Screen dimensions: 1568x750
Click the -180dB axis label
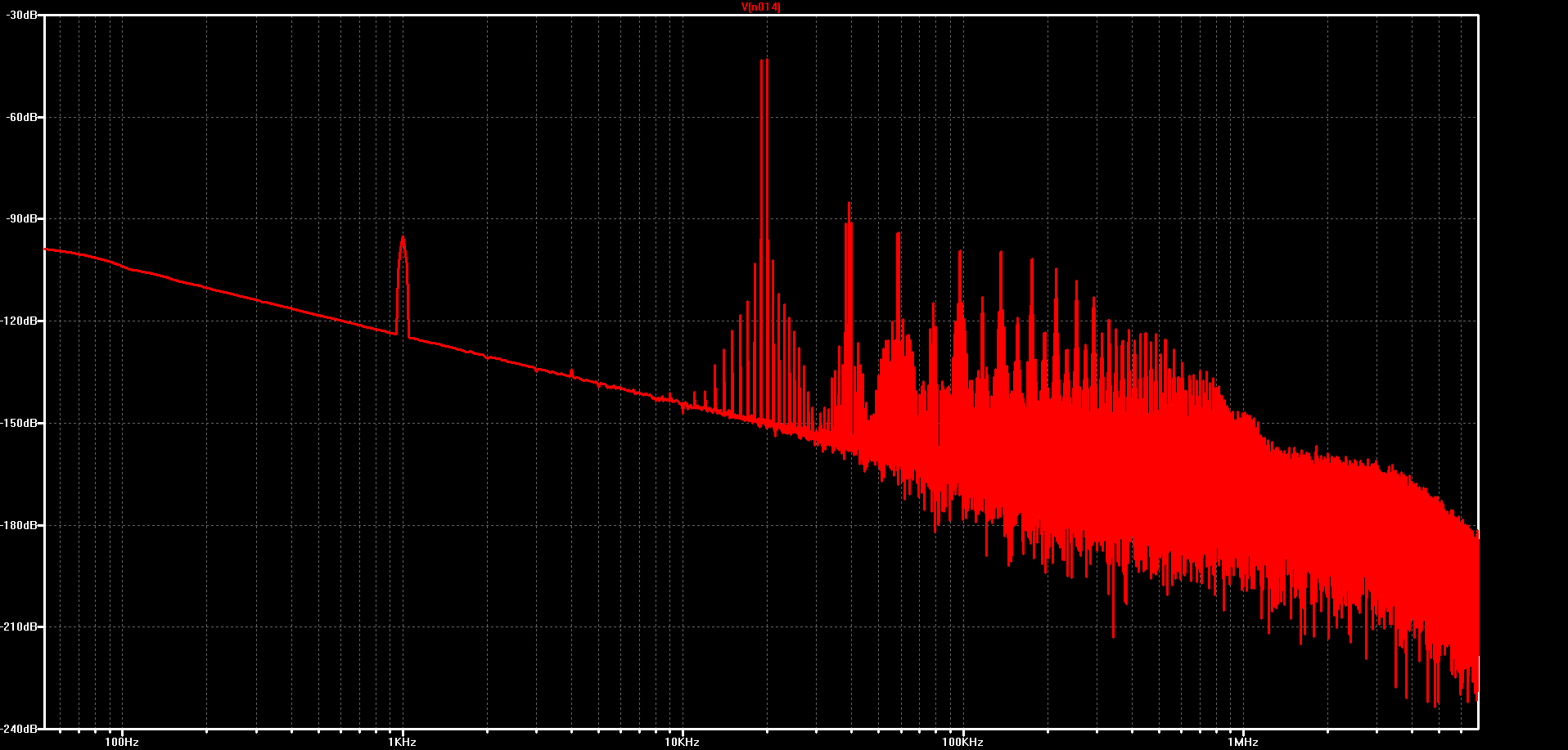coord(19,525)
